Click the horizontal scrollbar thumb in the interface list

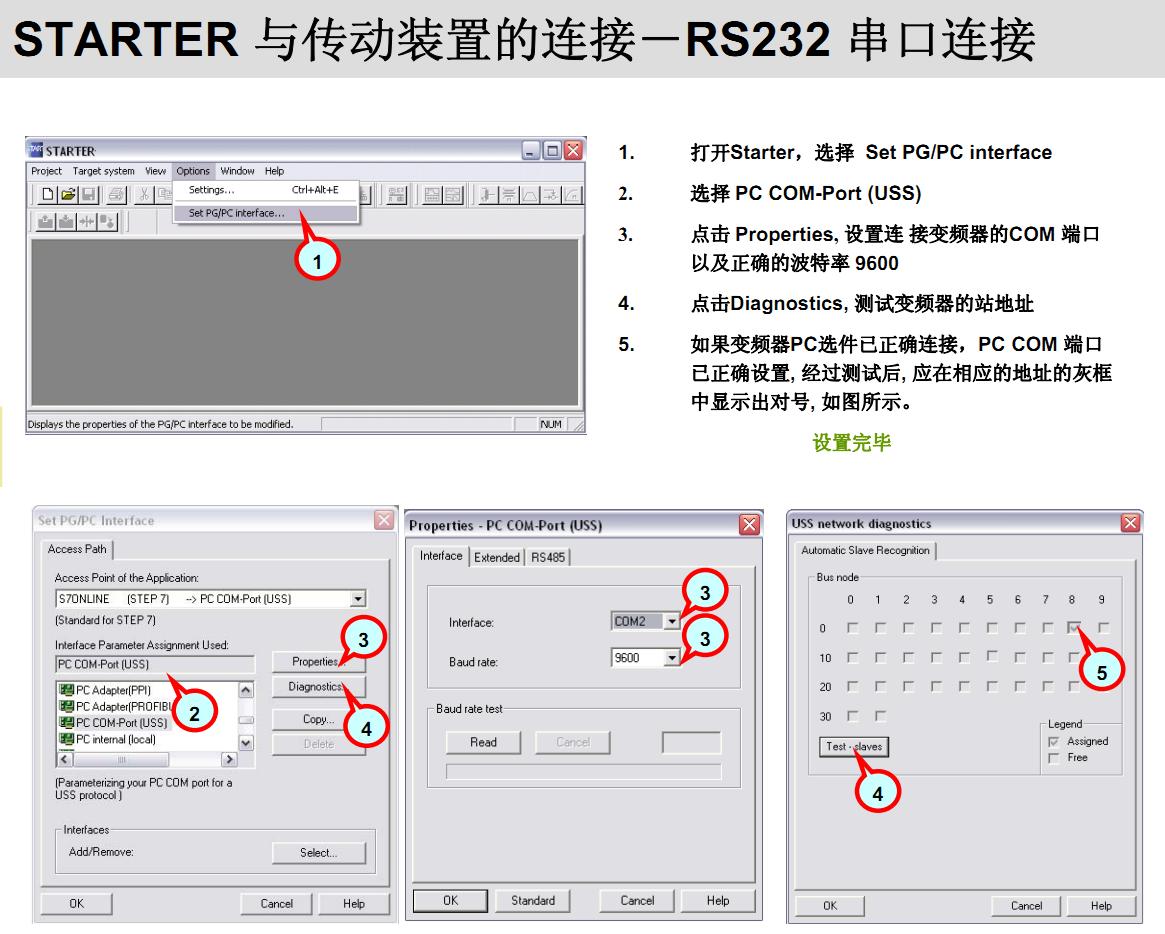[121, 759]
